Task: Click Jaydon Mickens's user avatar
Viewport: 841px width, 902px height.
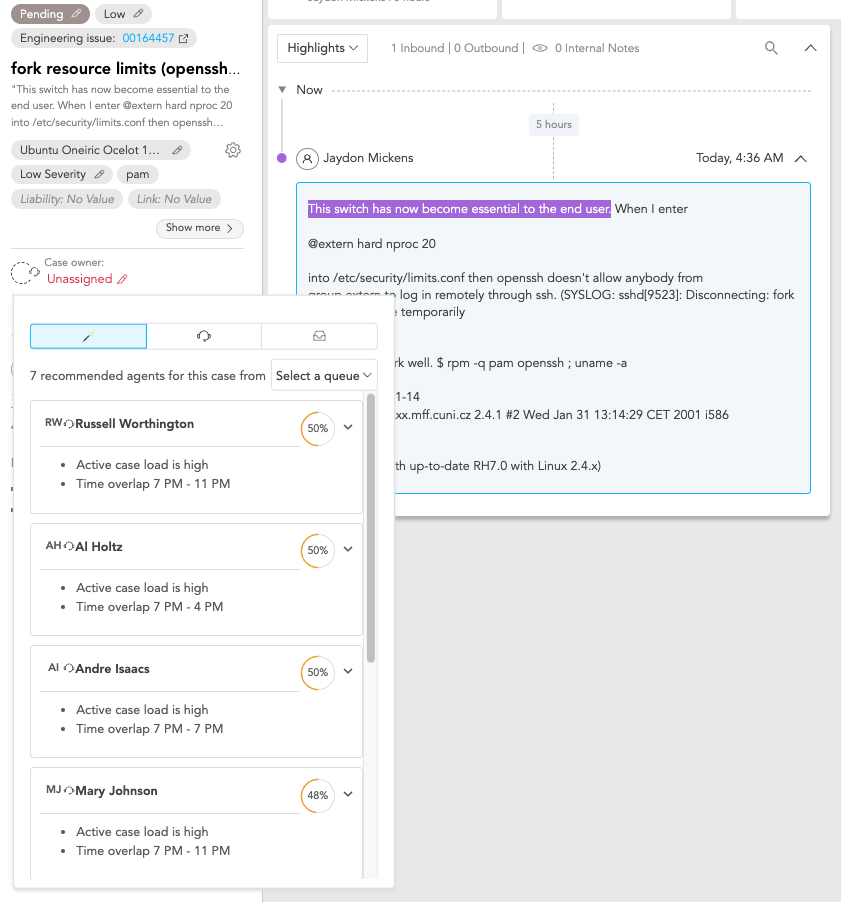Action: coord(308,158)
